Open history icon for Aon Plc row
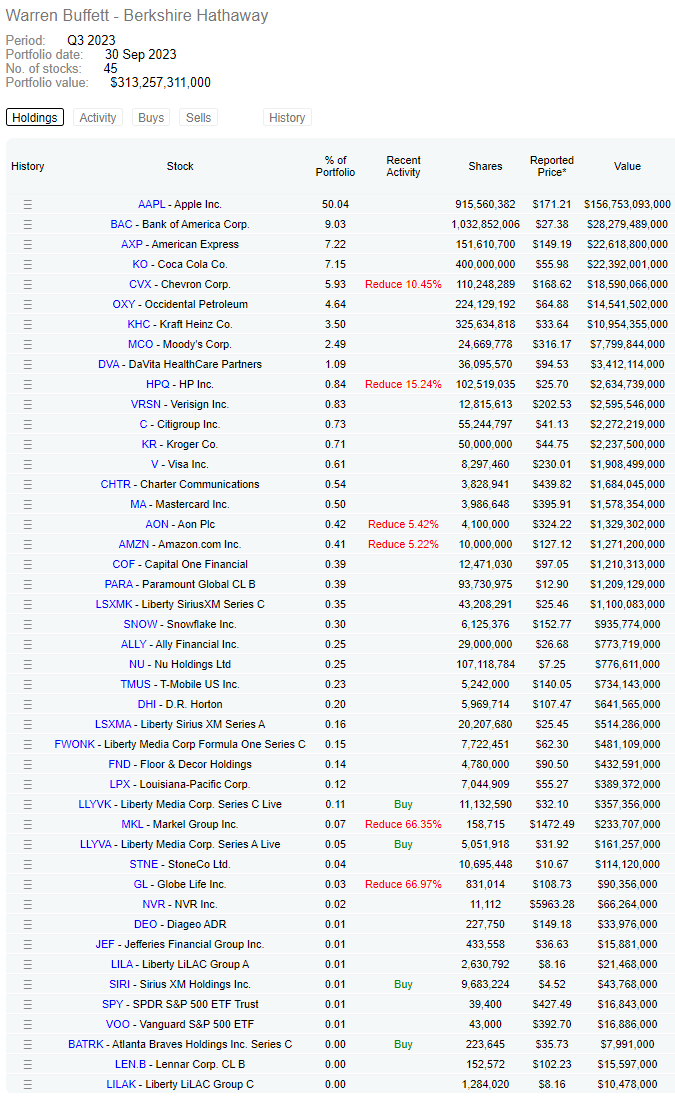The width and height of the screenshot is (675, 1111). pyautogui.click(x=28, y=524)
